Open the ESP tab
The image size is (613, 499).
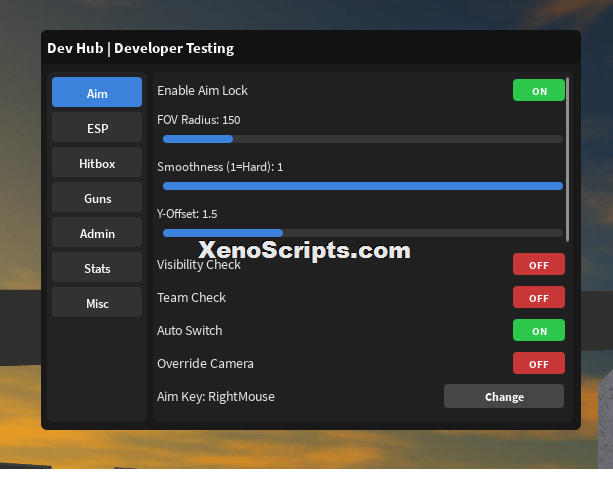[97, 127]
